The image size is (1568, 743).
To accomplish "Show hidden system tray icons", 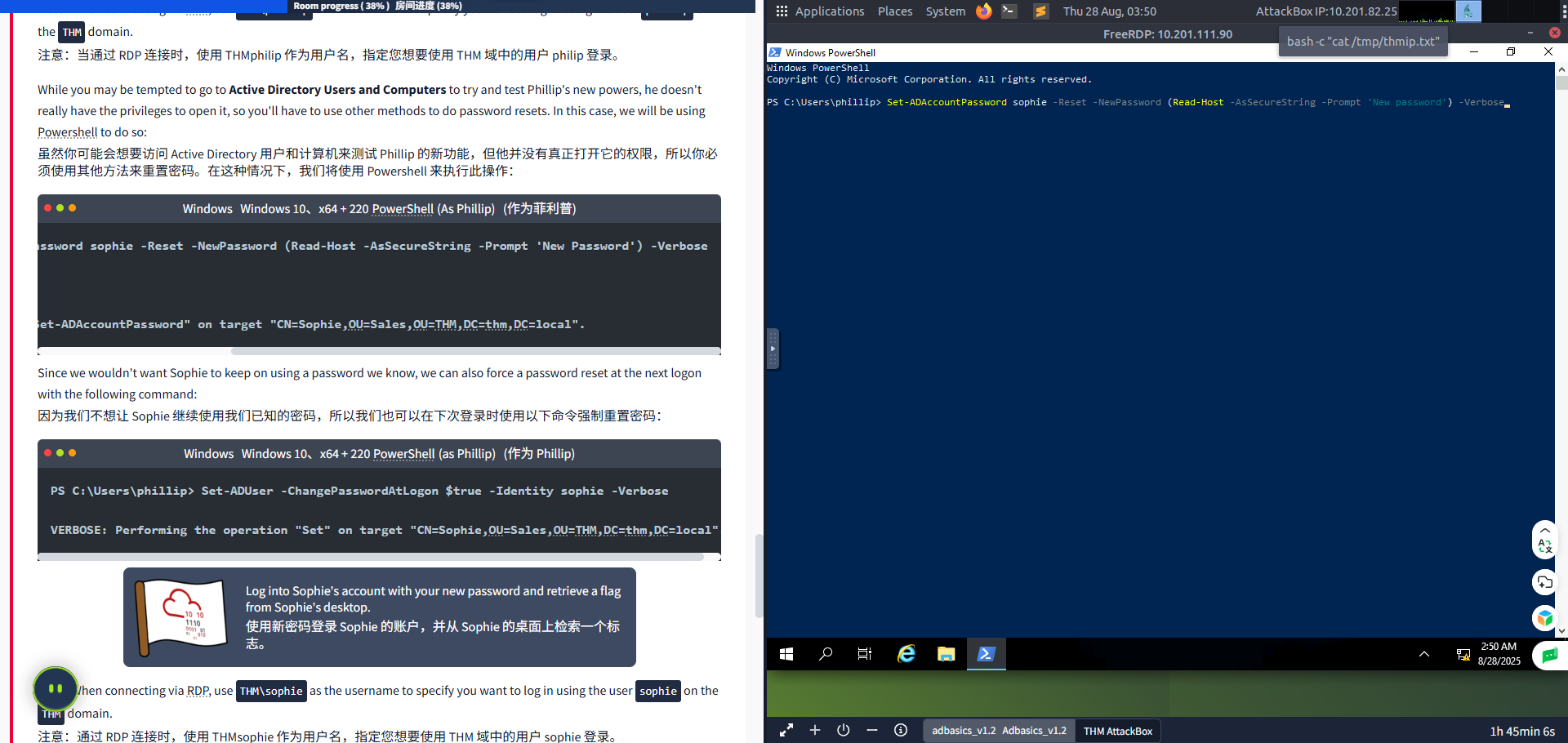I will tap(1424, 654).
